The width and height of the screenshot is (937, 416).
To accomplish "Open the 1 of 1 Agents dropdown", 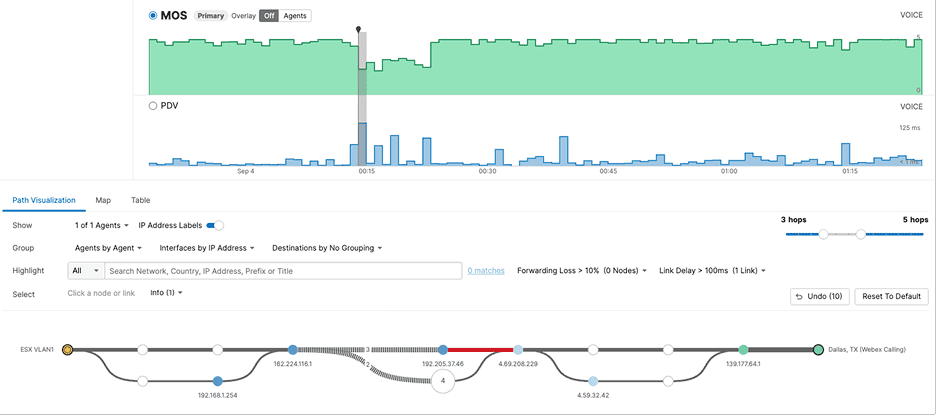I will click(x=102, y=225).
